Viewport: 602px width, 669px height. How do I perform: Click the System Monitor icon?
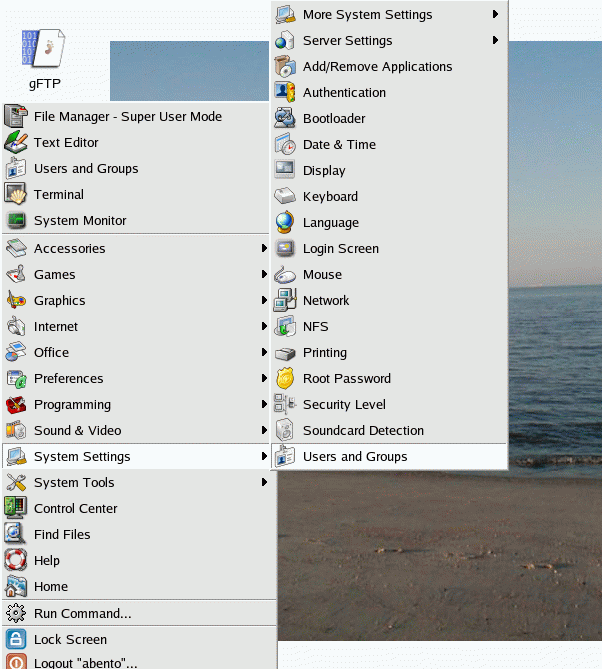(x=16, y=220)
